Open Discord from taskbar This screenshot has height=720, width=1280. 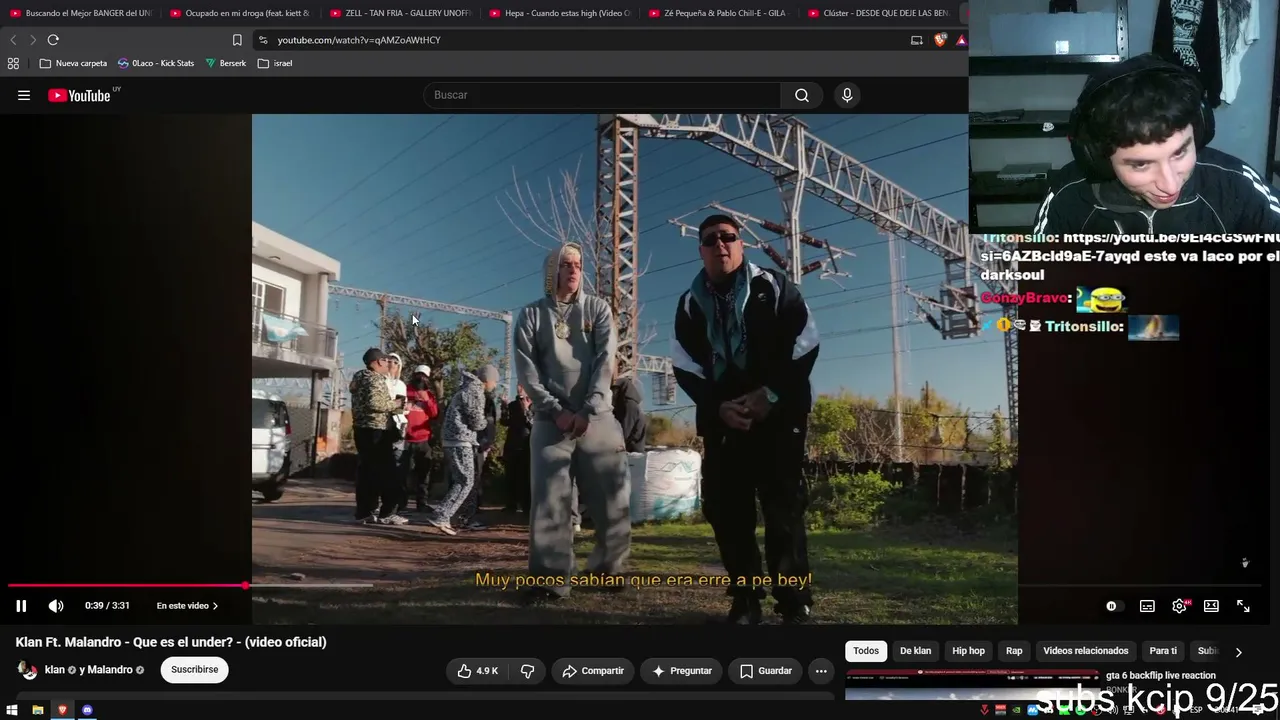[87, 710]
